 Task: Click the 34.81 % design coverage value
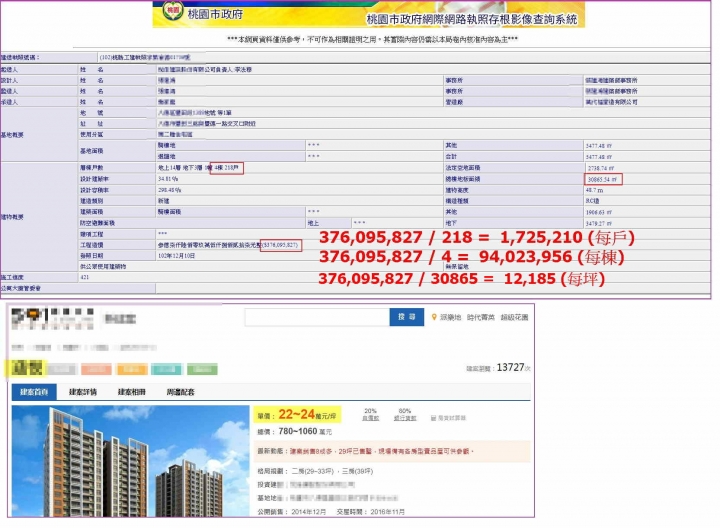(169, 179)
